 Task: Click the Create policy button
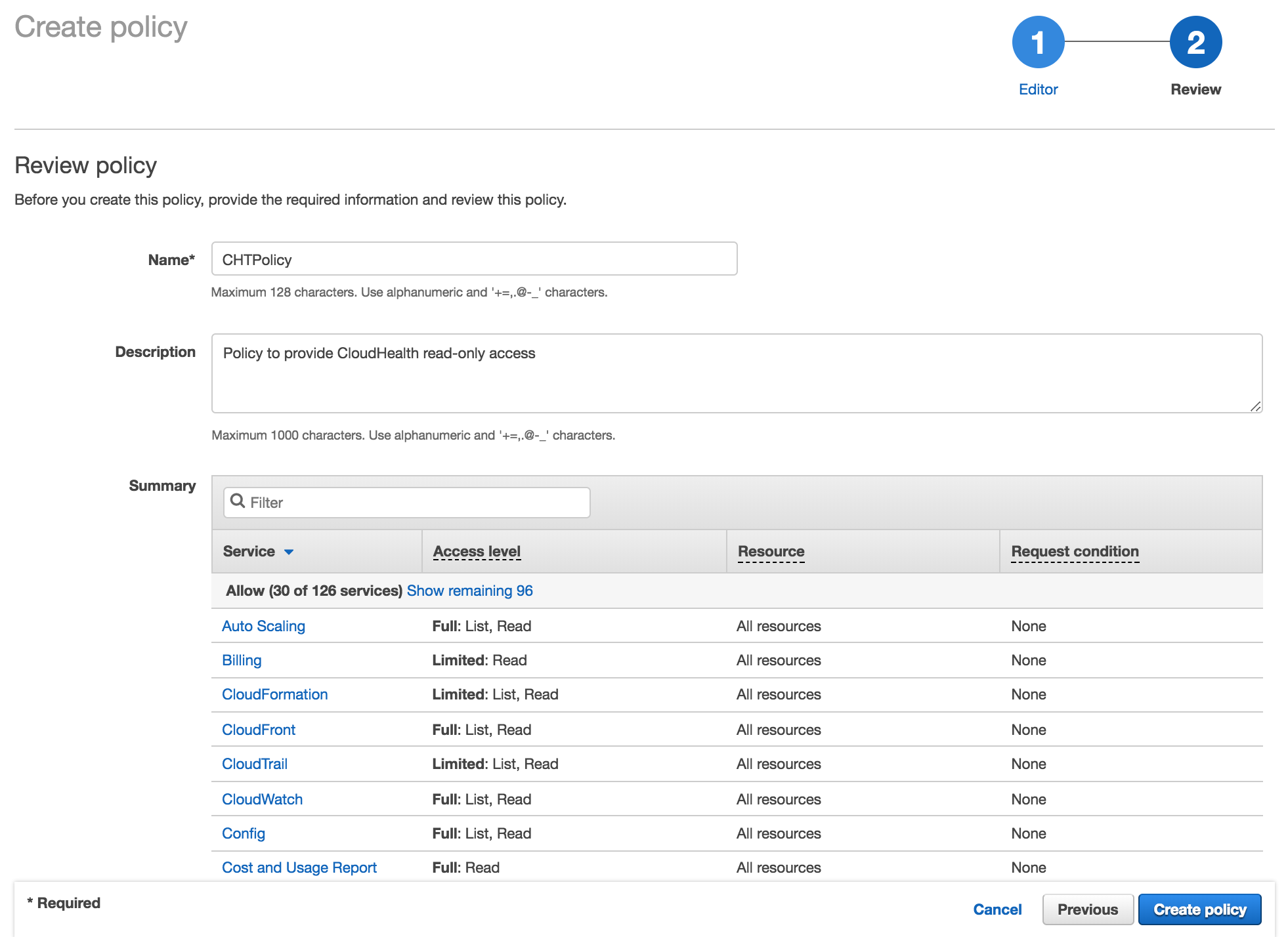(1199, 909)
